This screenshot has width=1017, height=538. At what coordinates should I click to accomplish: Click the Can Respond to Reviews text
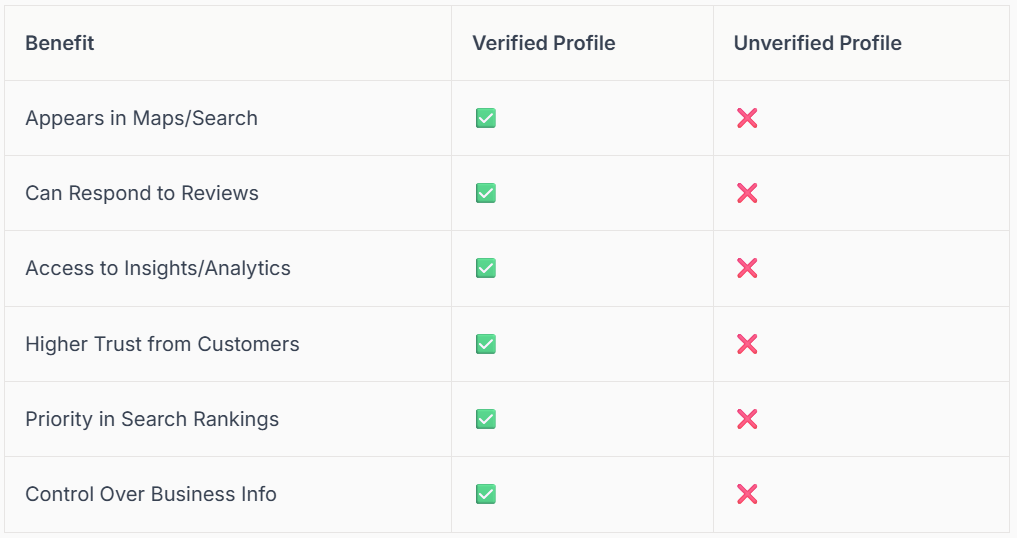coord(142,193)
